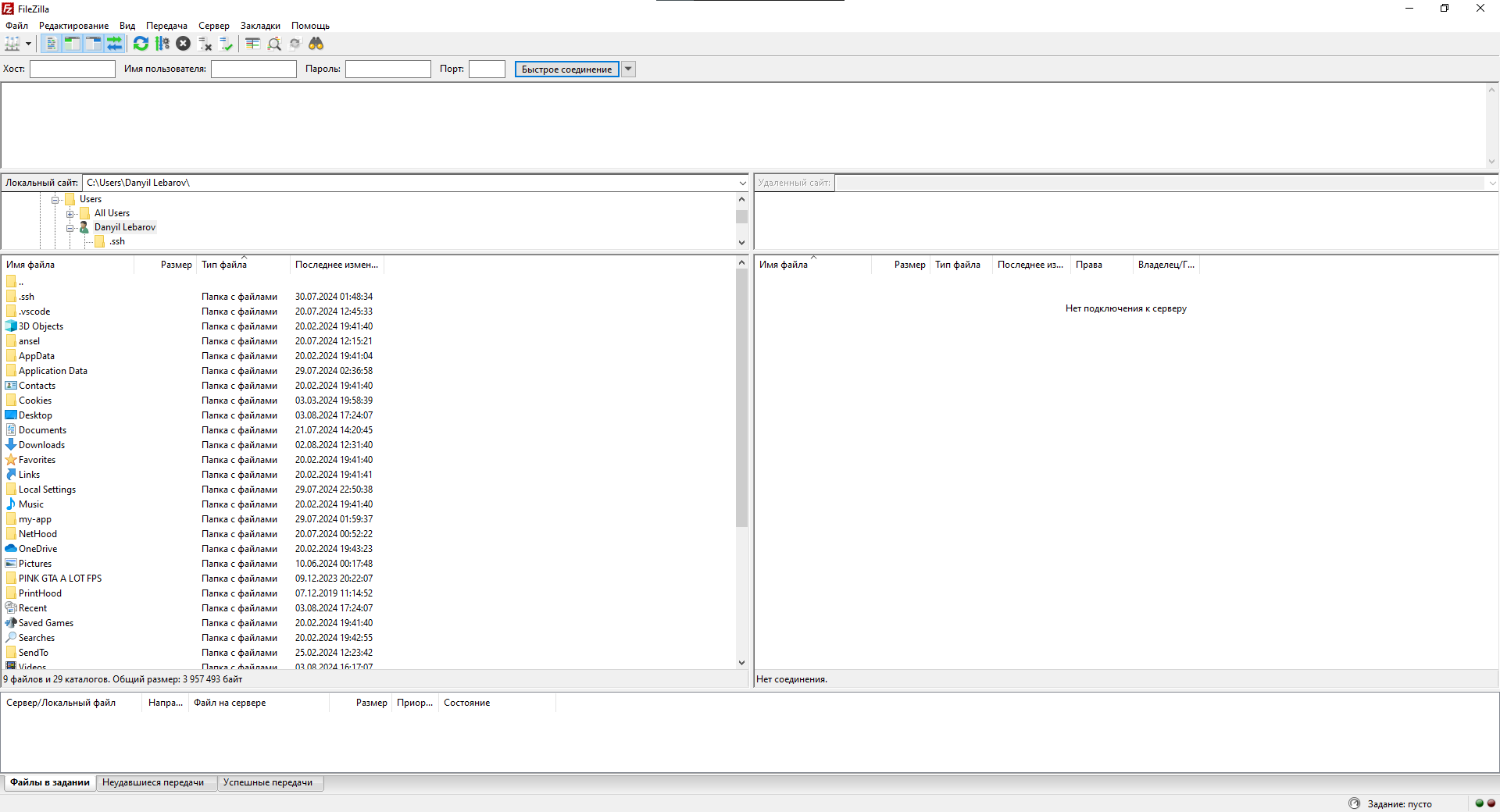Open the Передача menu
The image size is (1500, 812).
[166, 26]
